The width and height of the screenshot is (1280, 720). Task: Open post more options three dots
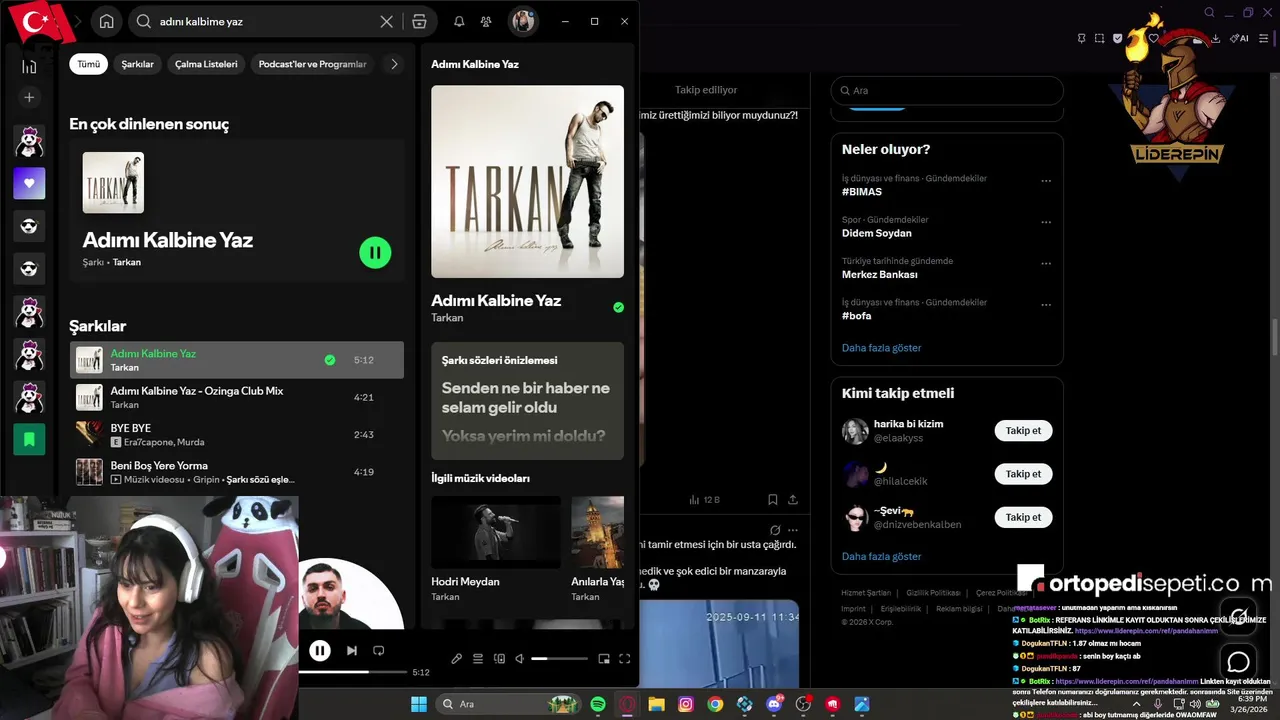pyautogui.click(x=793, y=530)
